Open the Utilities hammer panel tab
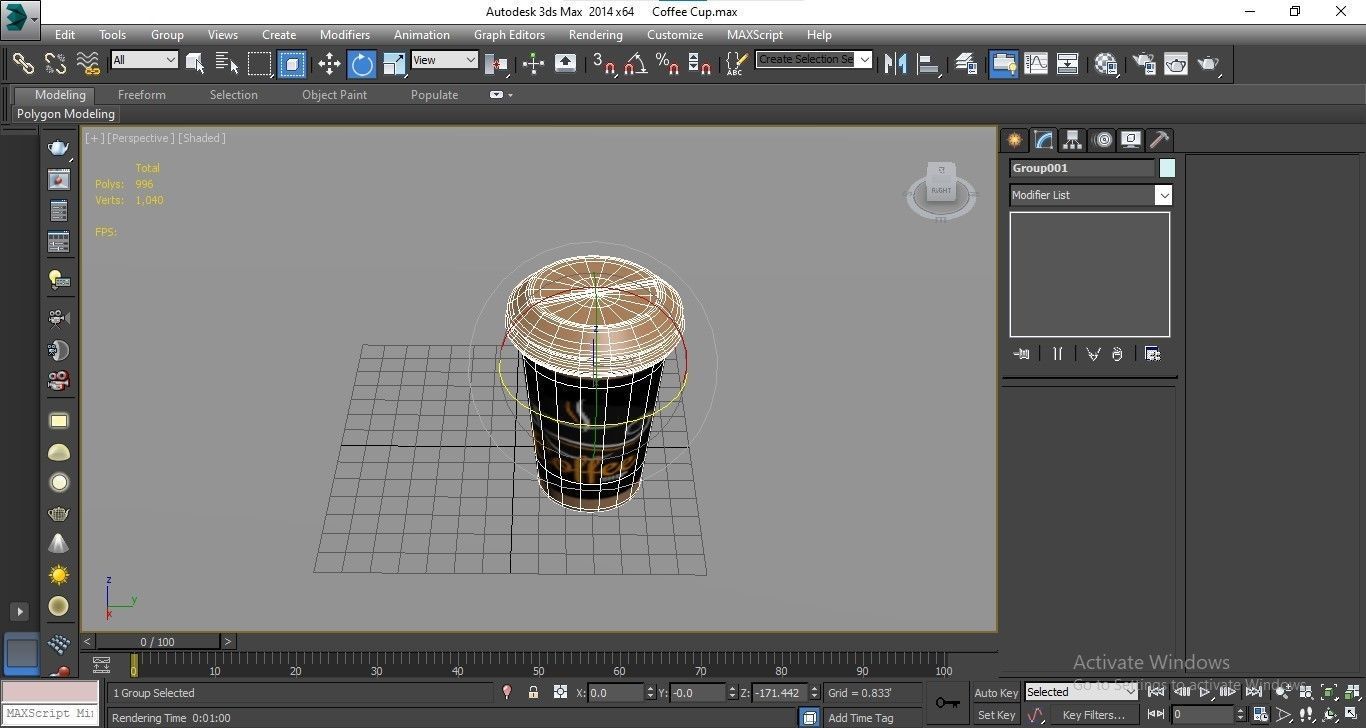 click(x=1159, y=140)
